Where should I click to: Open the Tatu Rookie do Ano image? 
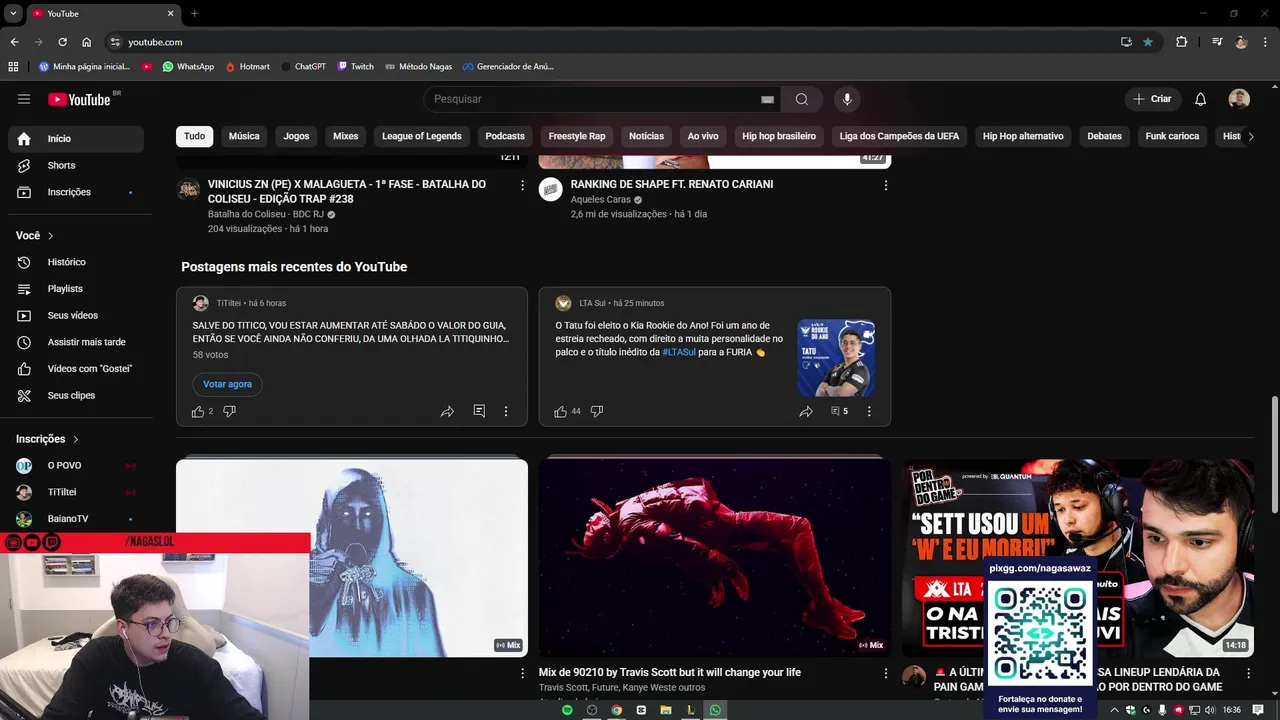(x=837, y=358)
